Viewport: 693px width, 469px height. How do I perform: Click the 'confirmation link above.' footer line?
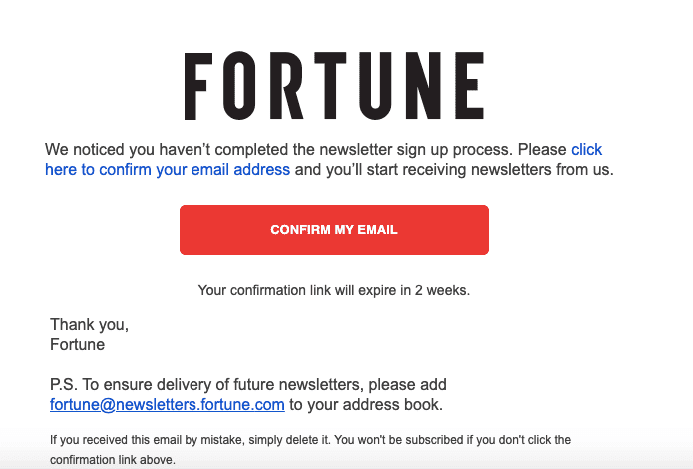113,460
